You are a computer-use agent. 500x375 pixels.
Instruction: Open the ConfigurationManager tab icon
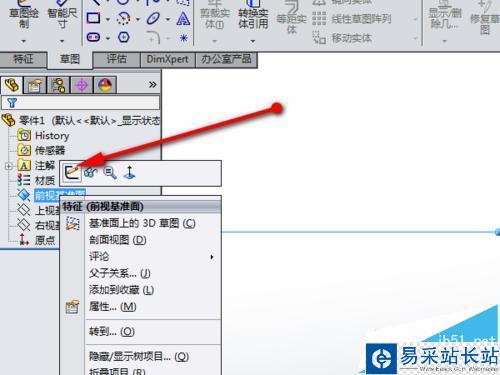(x=58, y=85)
